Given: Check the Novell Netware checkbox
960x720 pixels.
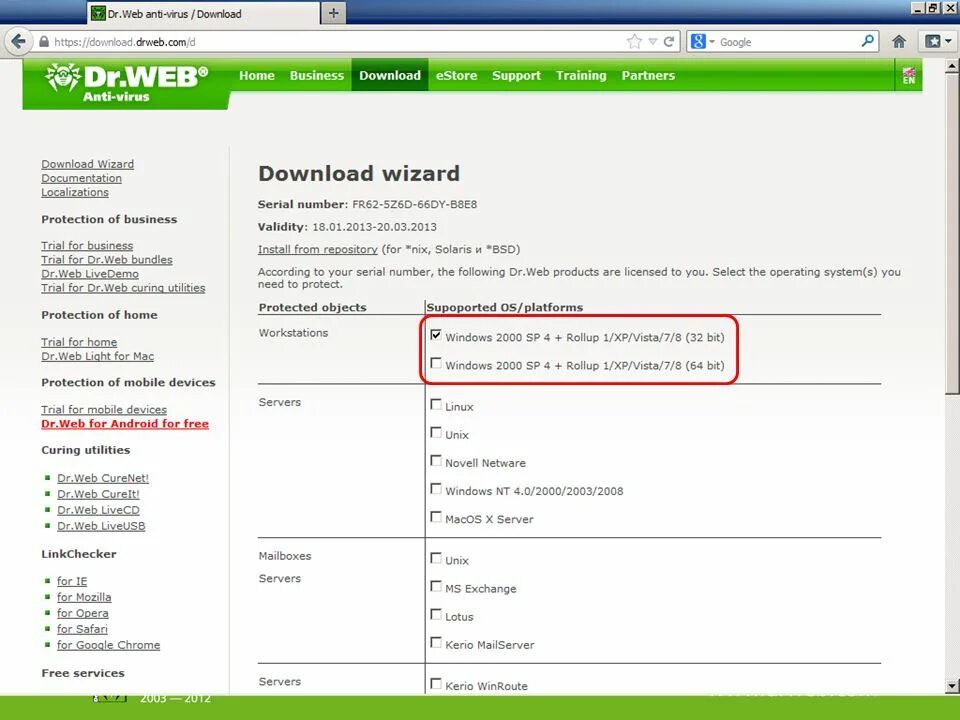Looking at the screenshot, I should coord(436,460).
